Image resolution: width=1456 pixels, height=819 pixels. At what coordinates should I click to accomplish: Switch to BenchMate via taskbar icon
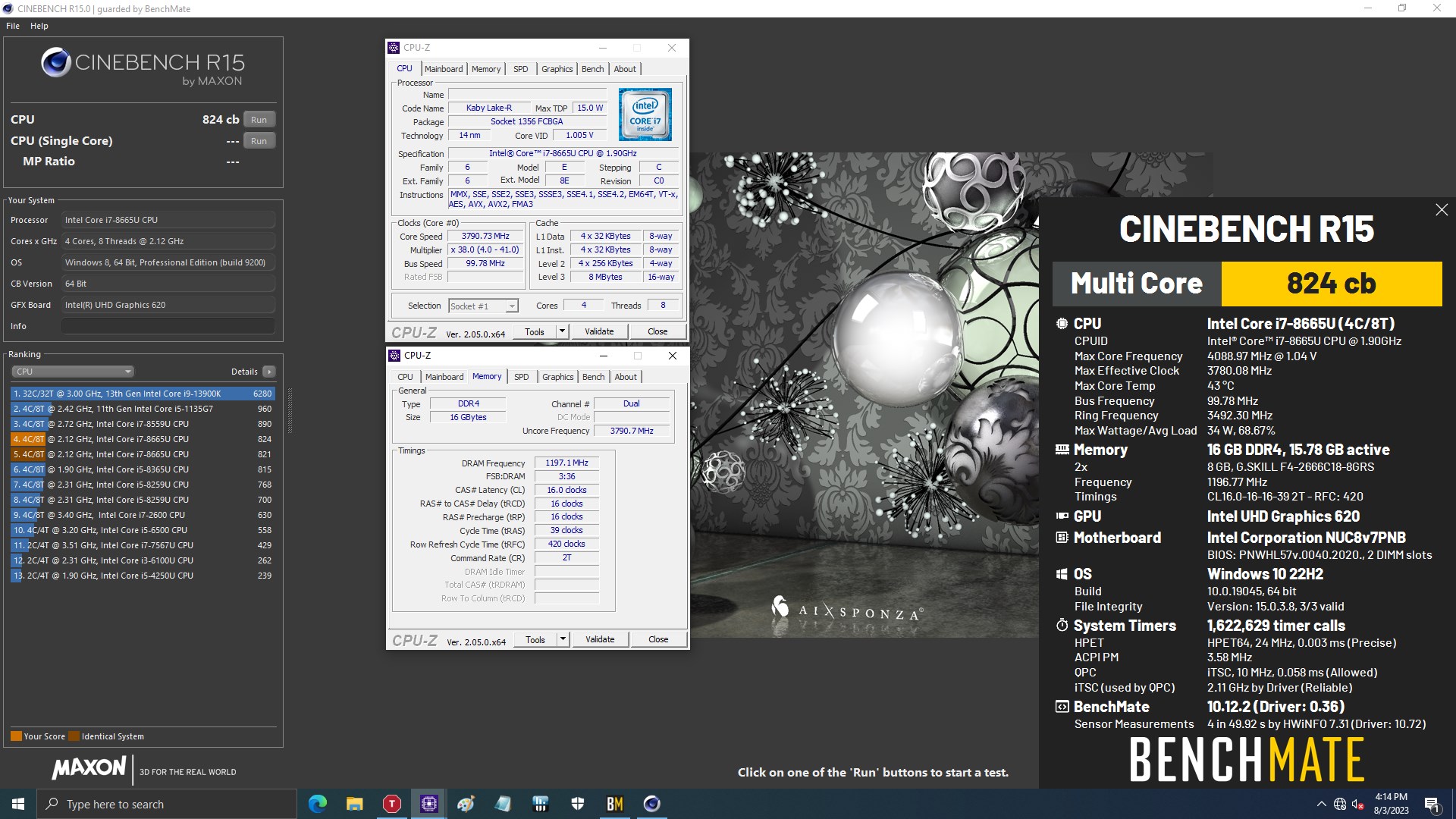614,804
